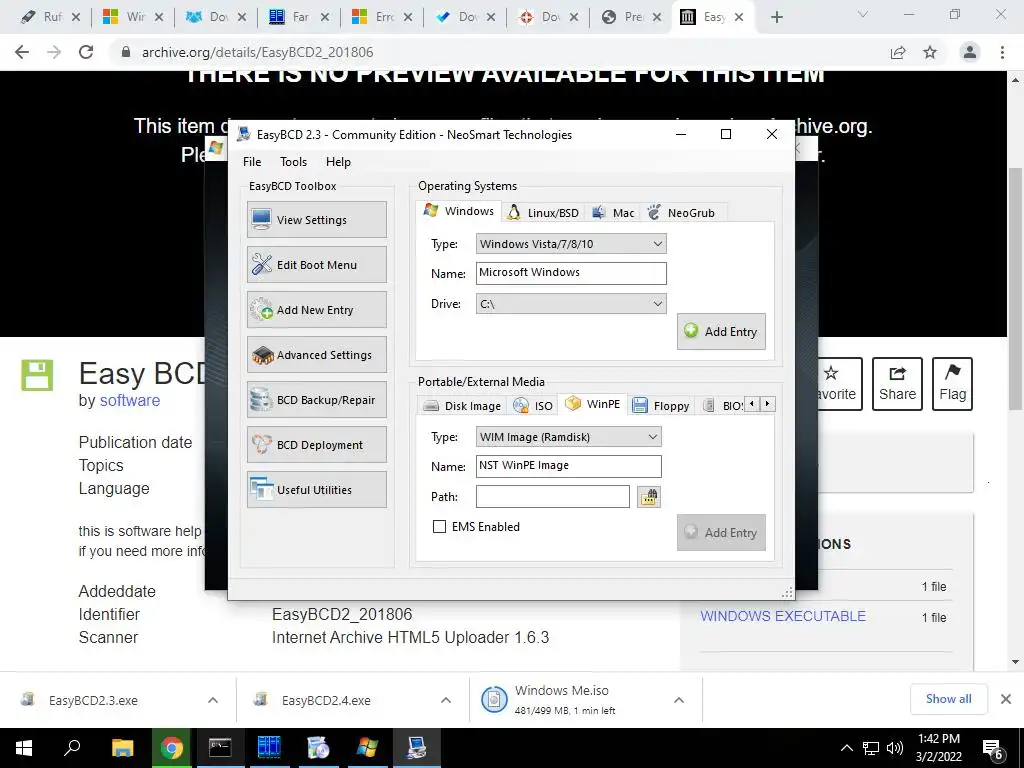Expand the Drive C:\ dropdown
Viewport: 1024px width, 768px height.
[x=571, y=304]
